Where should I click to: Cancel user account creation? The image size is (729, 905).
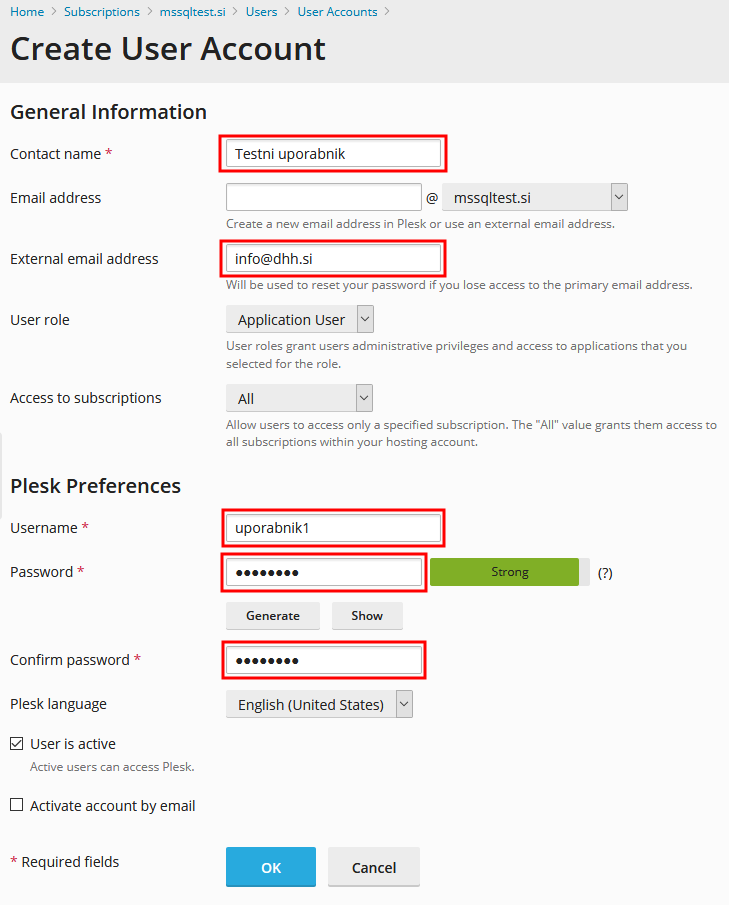click(x=373, y=867)
